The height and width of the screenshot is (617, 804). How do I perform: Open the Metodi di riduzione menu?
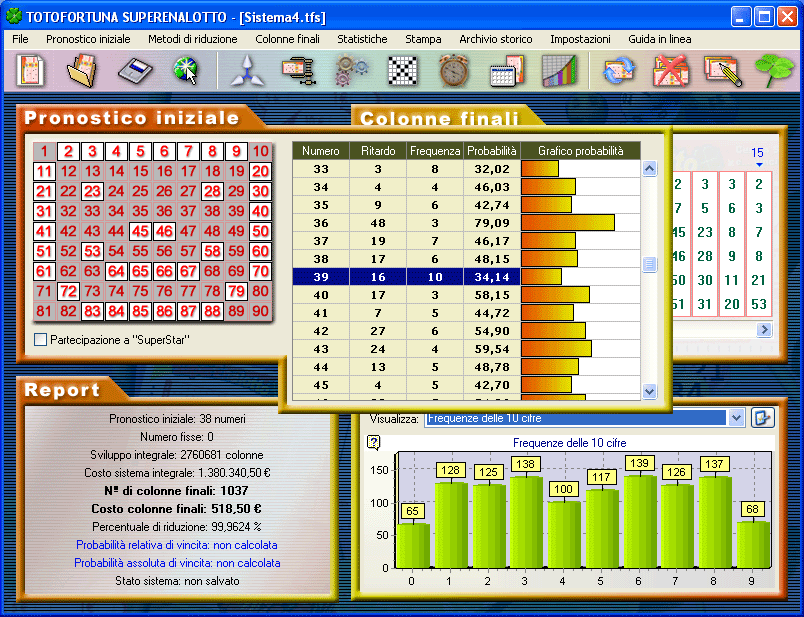click(x=193, y=39)
